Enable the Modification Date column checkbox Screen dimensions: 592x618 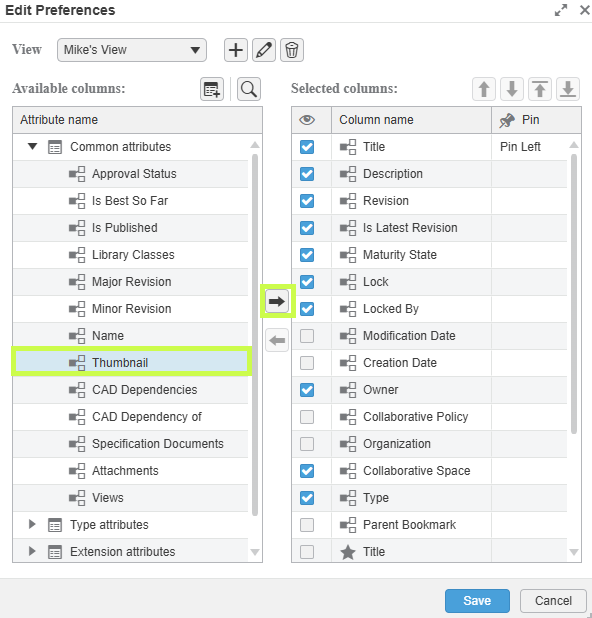[x=307, y=336]
